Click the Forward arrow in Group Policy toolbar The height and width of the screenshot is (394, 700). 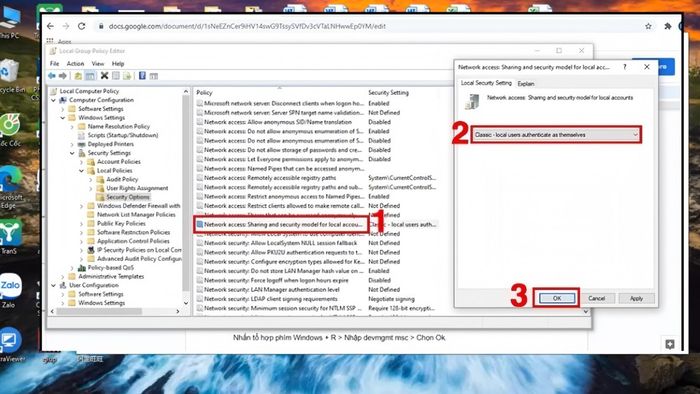point(62,76)
